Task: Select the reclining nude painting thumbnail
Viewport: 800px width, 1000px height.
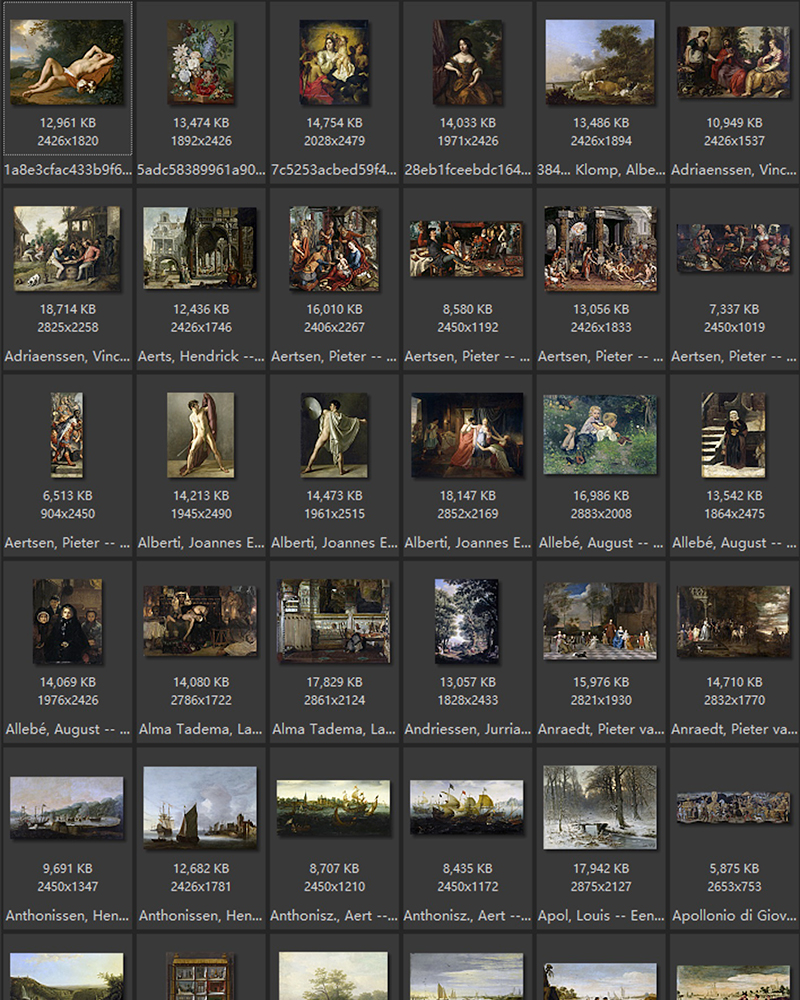Action: pos(67,62)
